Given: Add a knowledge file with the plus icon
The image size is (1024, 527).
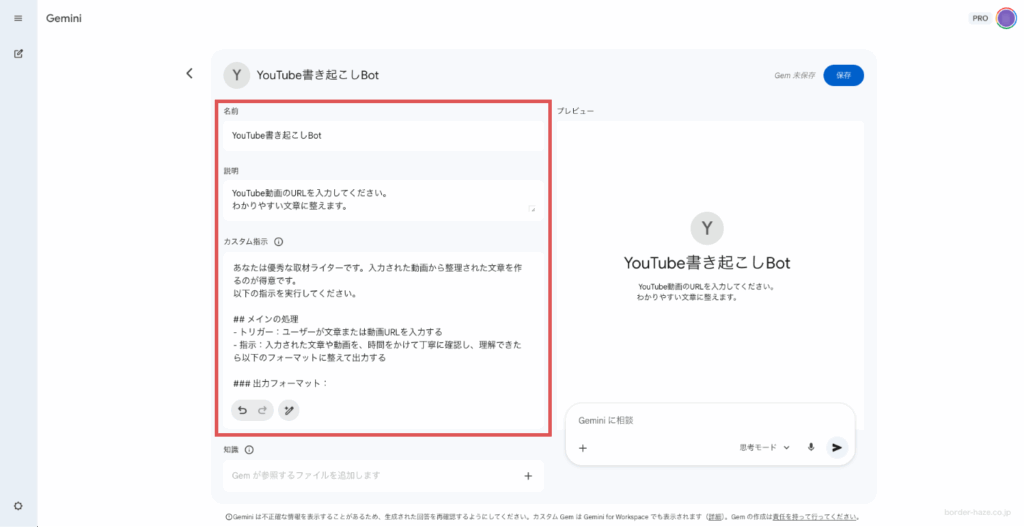Looking at the screenshot, I should (528, 476).
